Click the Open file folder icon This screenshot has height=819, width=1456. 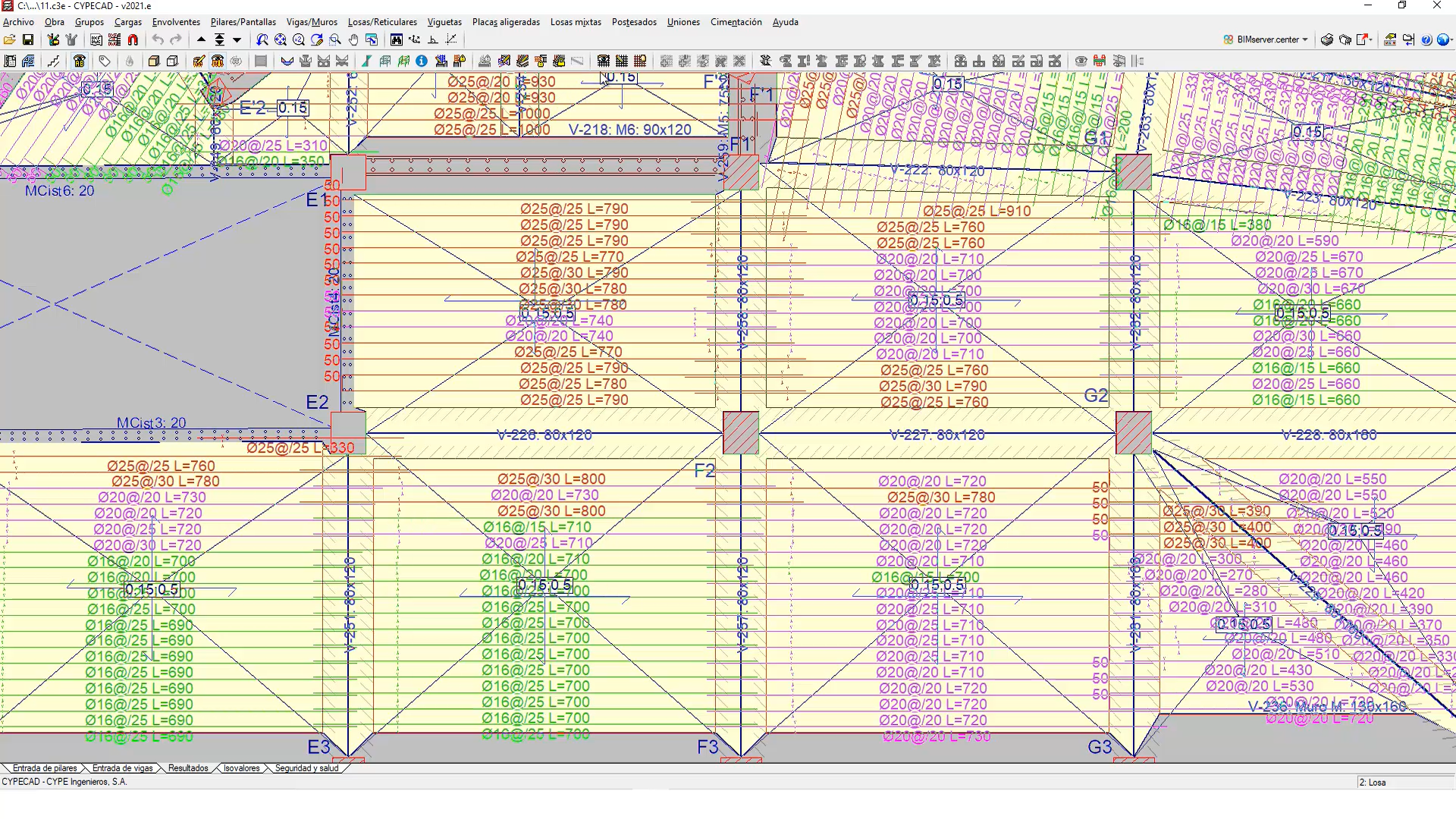[x=9, y=39]
